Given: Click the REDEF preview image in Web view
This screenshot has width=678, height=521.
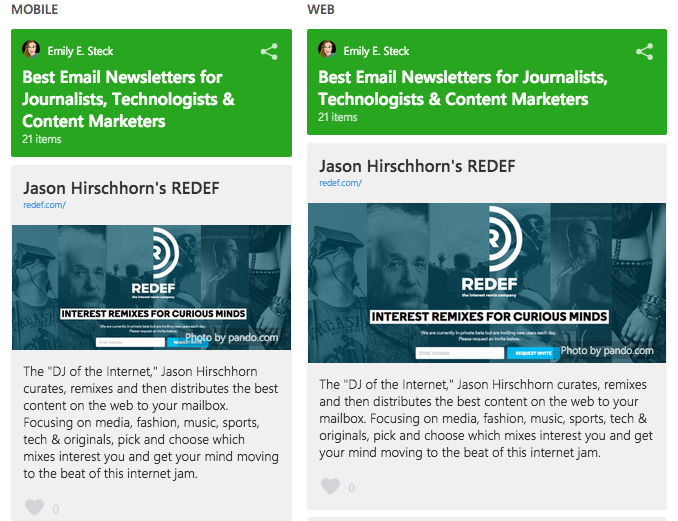Looking at the screenshot, I should click(x=487, y=283).
